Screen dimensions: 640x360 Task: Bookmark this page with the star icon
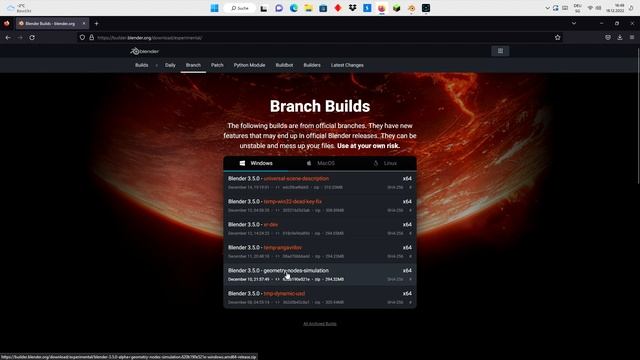coord(558,38)
